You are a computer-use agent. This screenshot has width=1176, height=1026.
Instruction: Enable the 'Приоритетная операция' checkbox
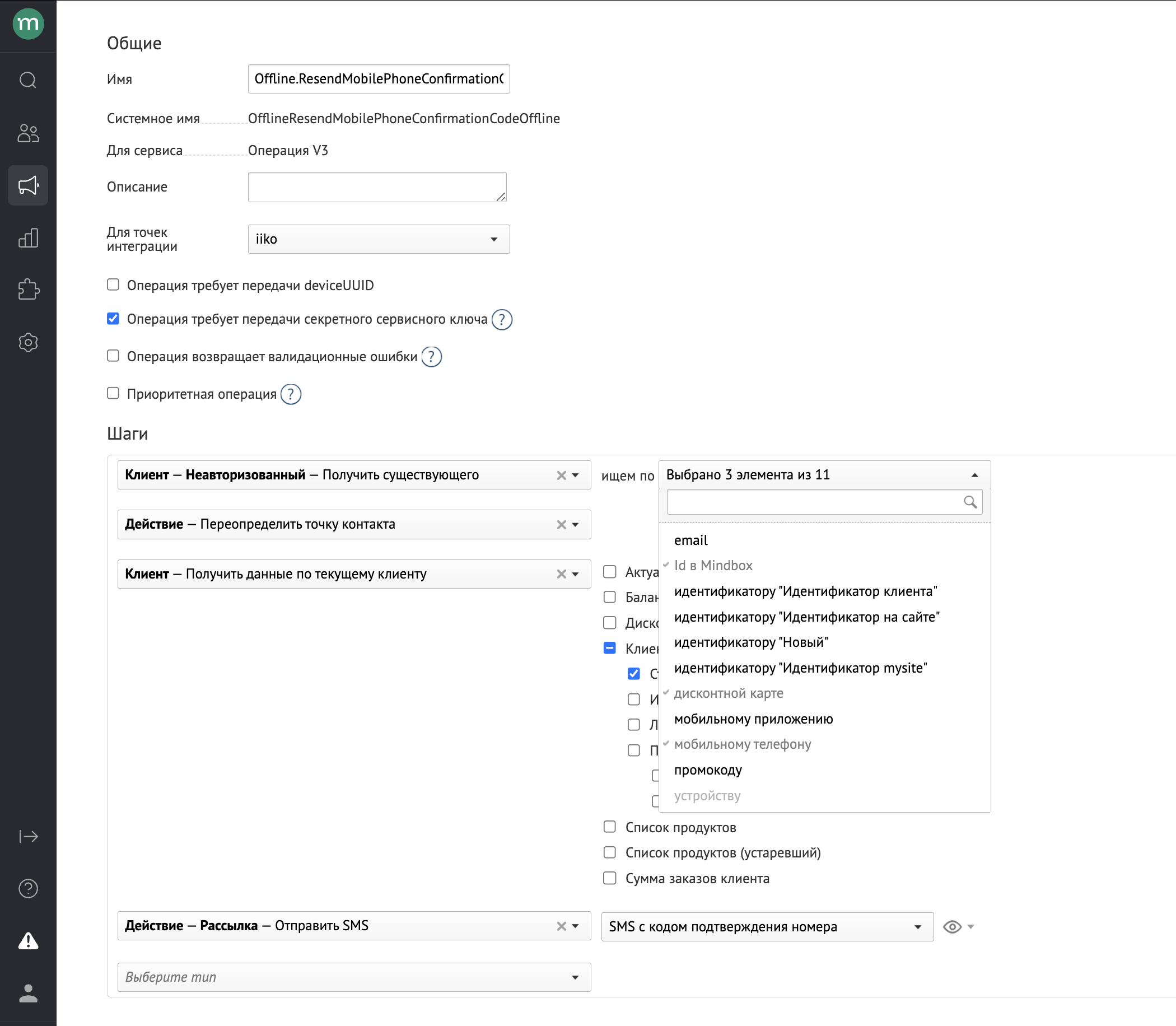click(x=113, y=393)
